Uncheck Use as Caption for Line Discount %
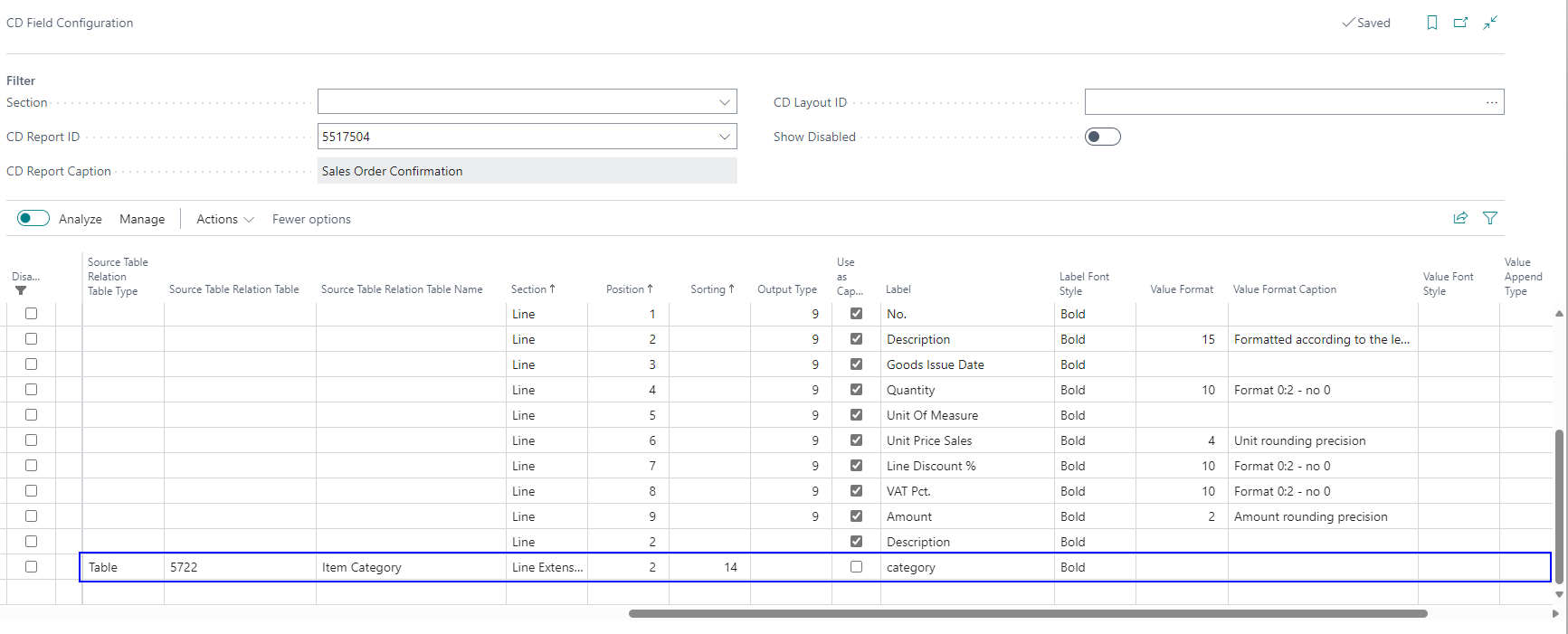1568x634 pixels. [x=856, y=466]
